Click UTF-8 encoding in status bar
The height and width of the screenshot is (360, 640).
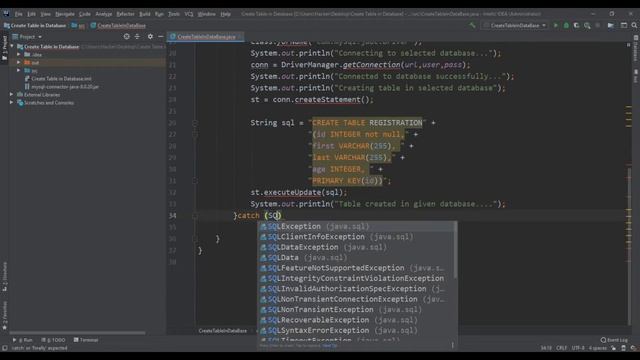tap(578, 348)
